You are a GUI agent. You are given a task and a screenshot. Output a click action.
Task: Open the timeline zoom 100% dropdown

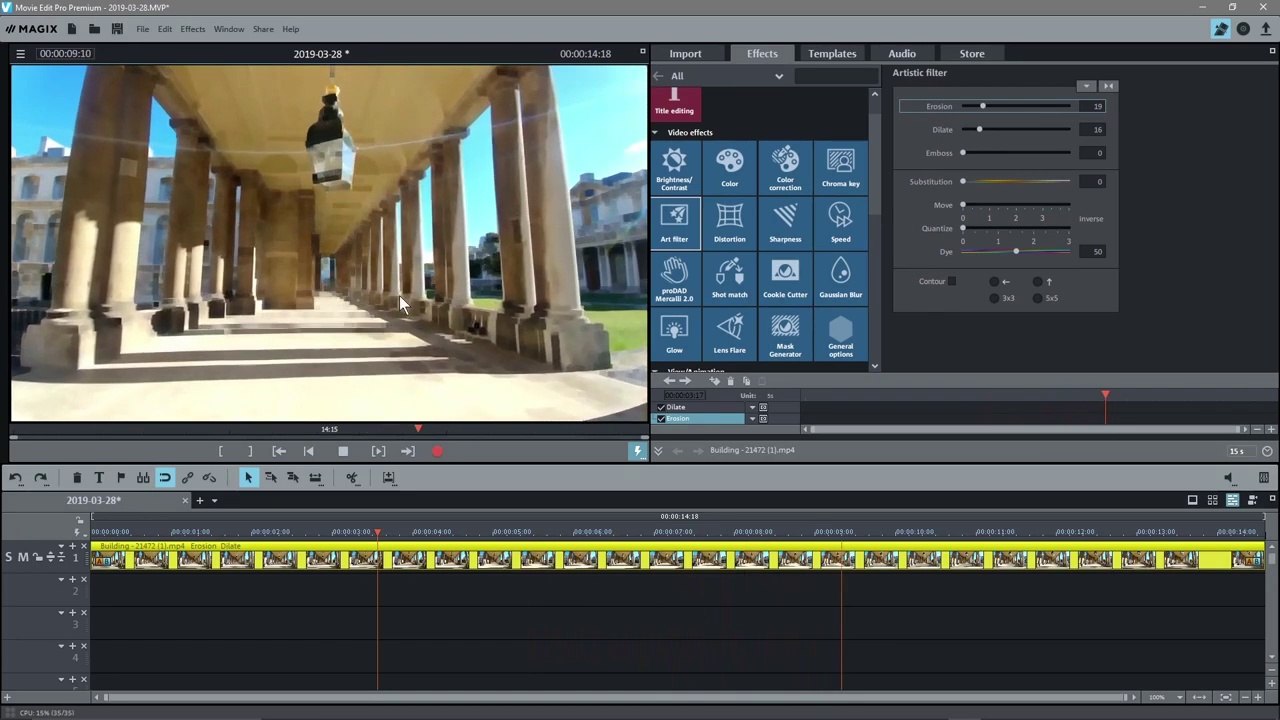click(x=1180, y=697)
